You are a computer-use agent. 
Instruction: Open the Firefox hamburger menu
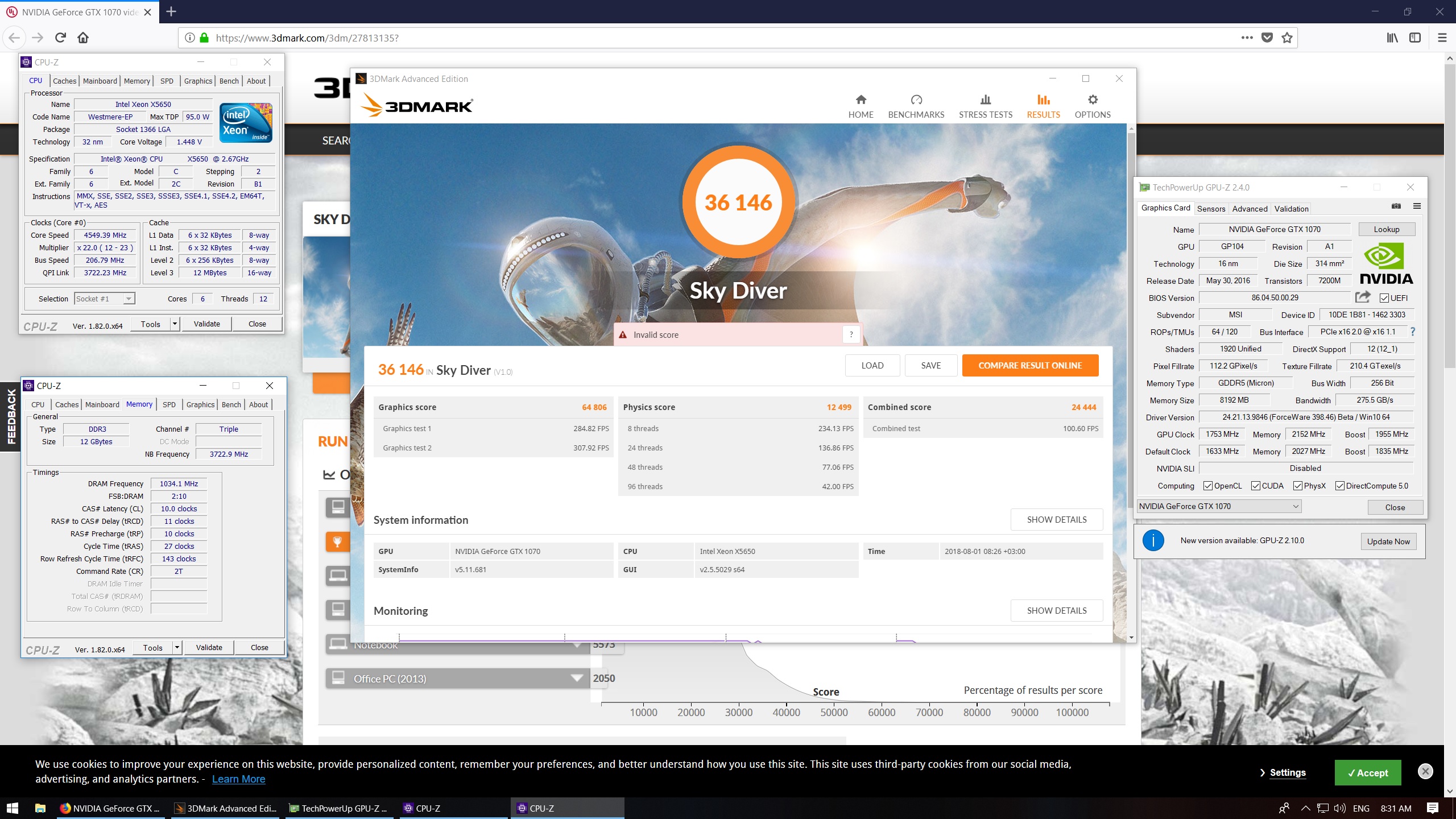point(1442,38)
